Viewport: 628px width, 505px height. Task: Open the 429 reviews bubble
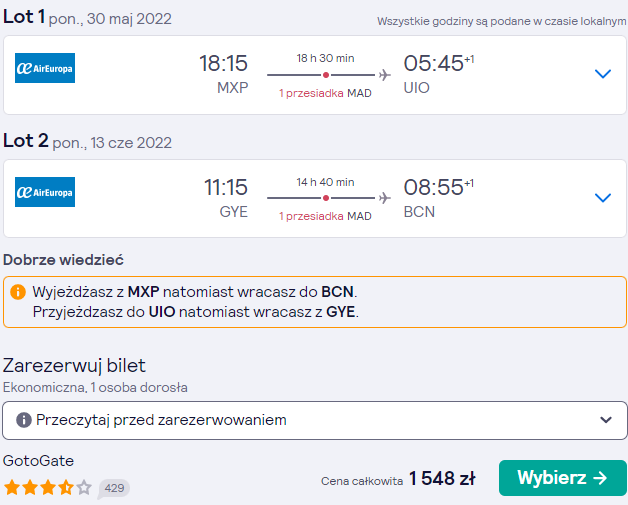click(x=114, y=488)
